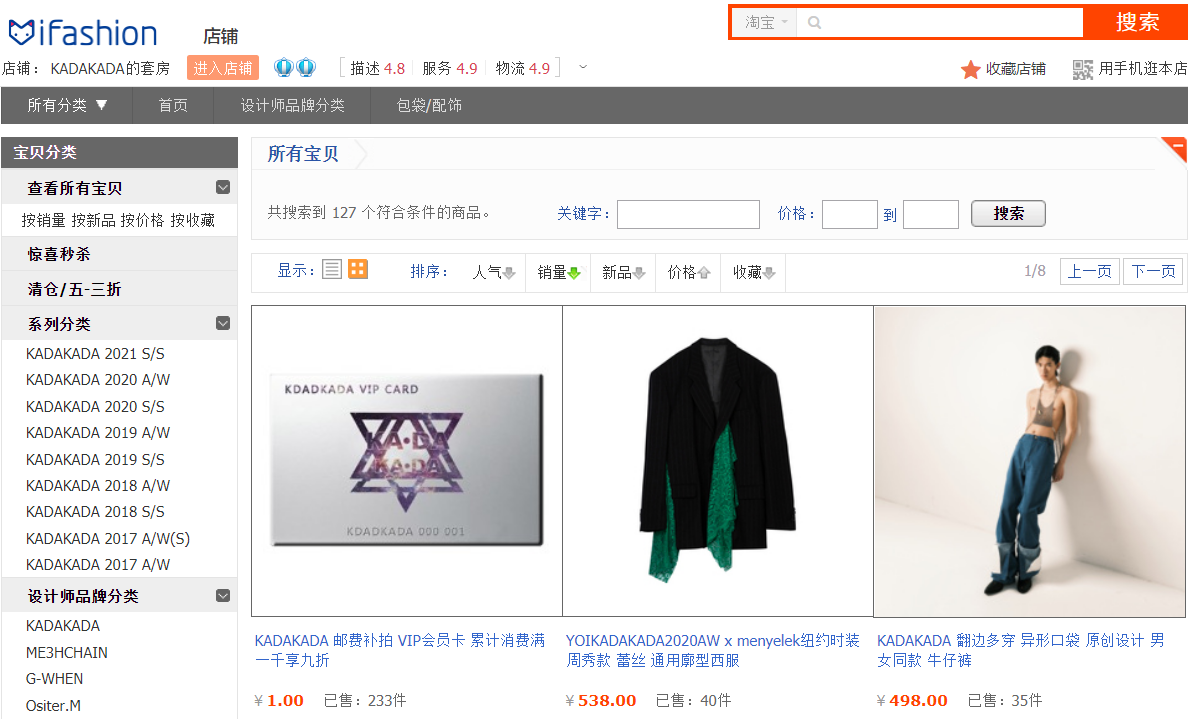Click the maximum price input field
The height and width of the screenshot is (719, 1188).
pyautogui.click(x=931, y=214)
